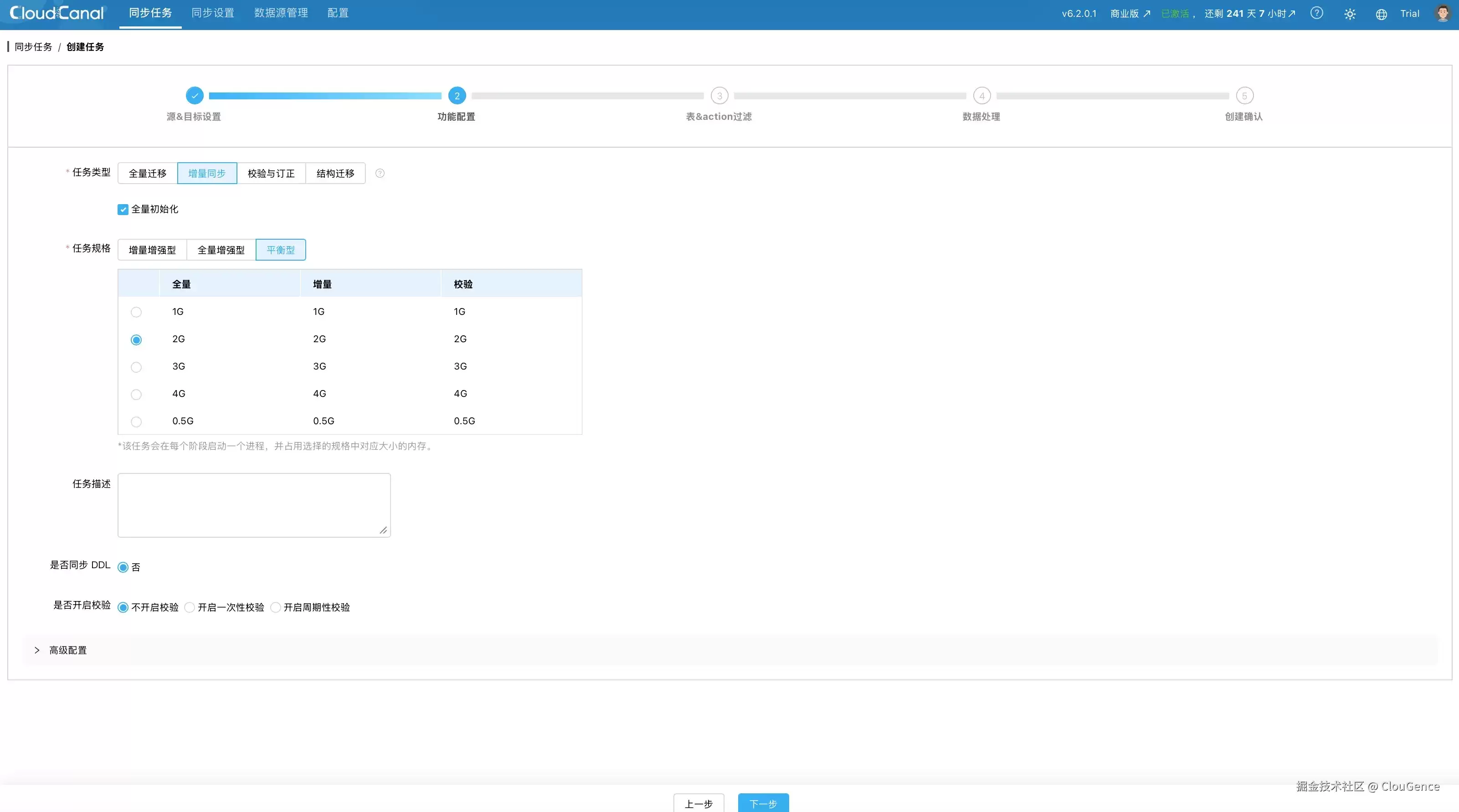Switch to the 同步设置 tab
The image size is (1459, 812).
click(213, 13)
